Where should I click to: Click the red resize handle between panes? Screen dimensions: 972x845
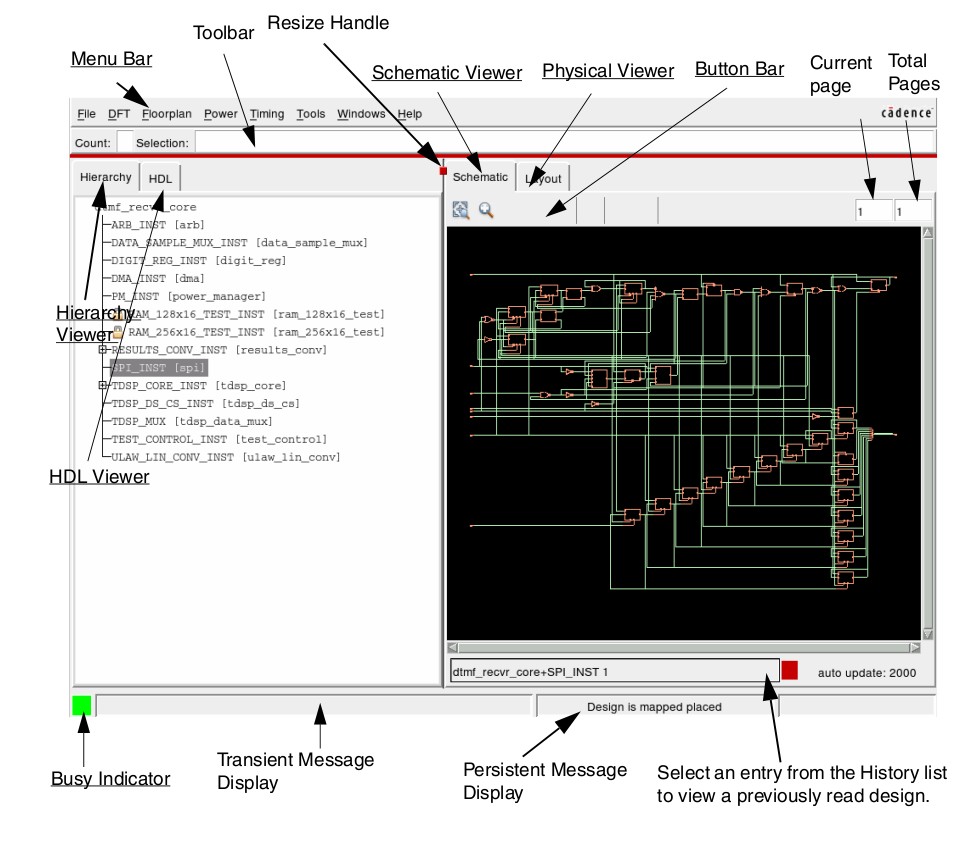coord(443,171)
